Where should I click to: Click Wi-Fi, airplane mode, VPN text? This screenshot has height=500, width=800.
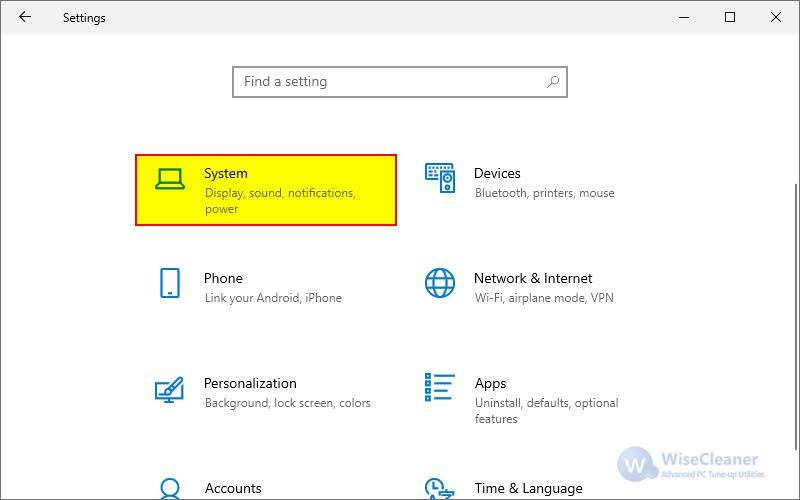tap(544, 298)
